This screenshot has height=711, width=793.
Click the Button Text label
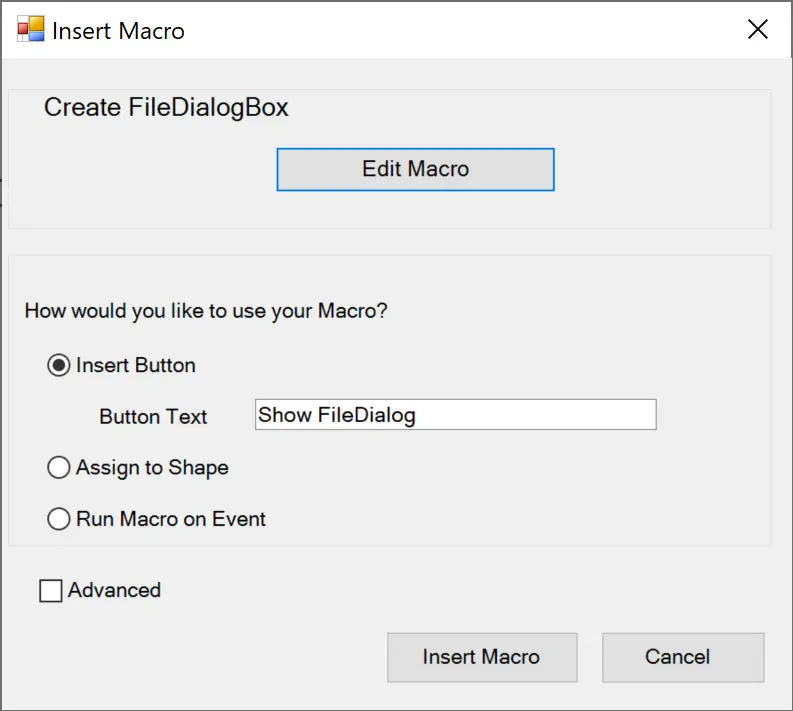click(x=153, y=417)
